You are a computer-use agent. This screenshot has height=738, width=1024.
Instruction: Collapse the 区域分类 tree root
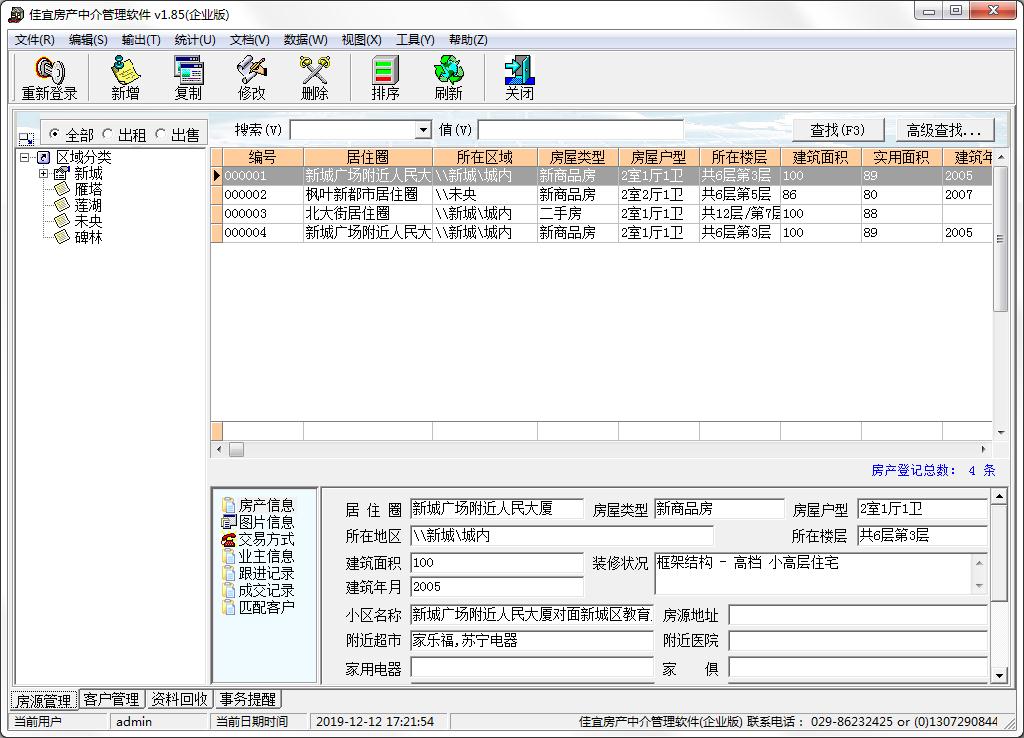coord(24,158)
